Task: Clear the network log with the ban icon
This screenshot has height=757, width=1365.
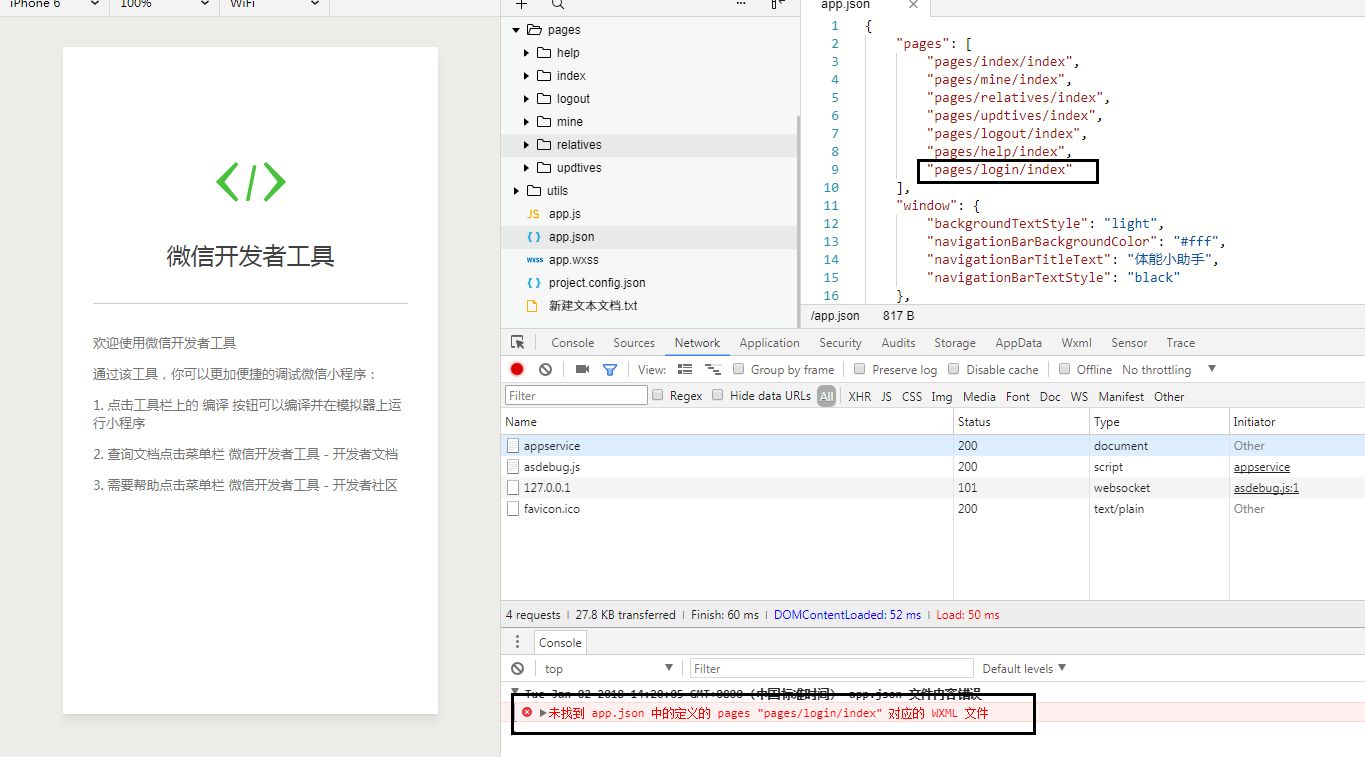Action: point(545,369)
